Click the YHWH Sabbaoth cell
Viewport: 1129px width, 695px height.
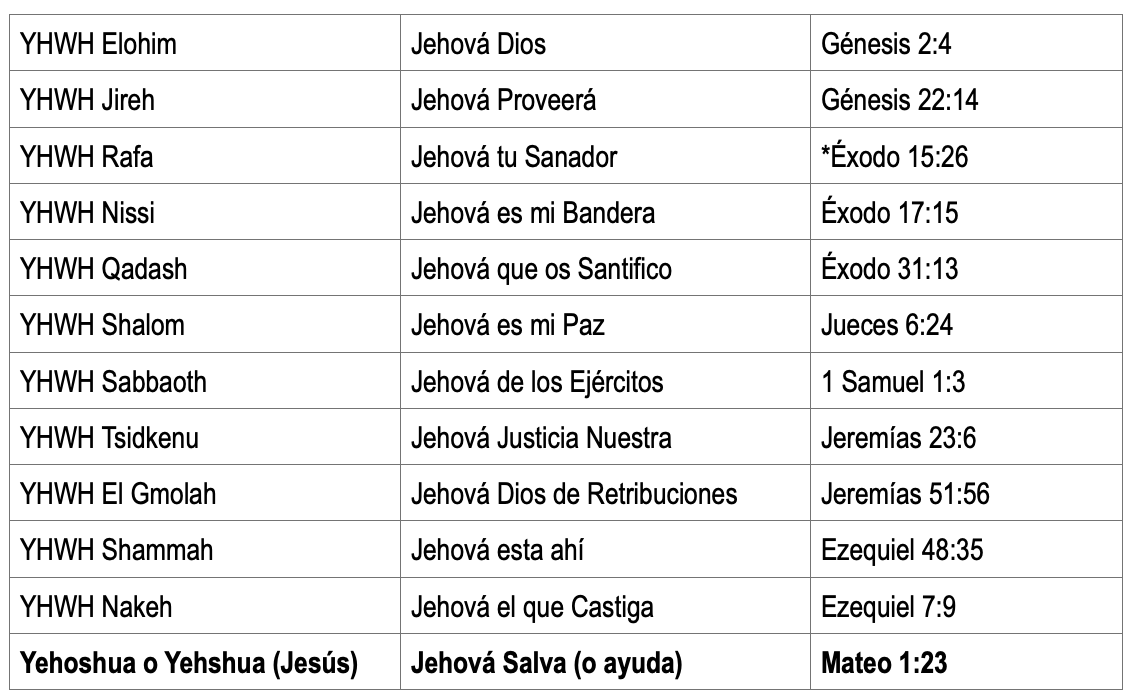point(204,381)
